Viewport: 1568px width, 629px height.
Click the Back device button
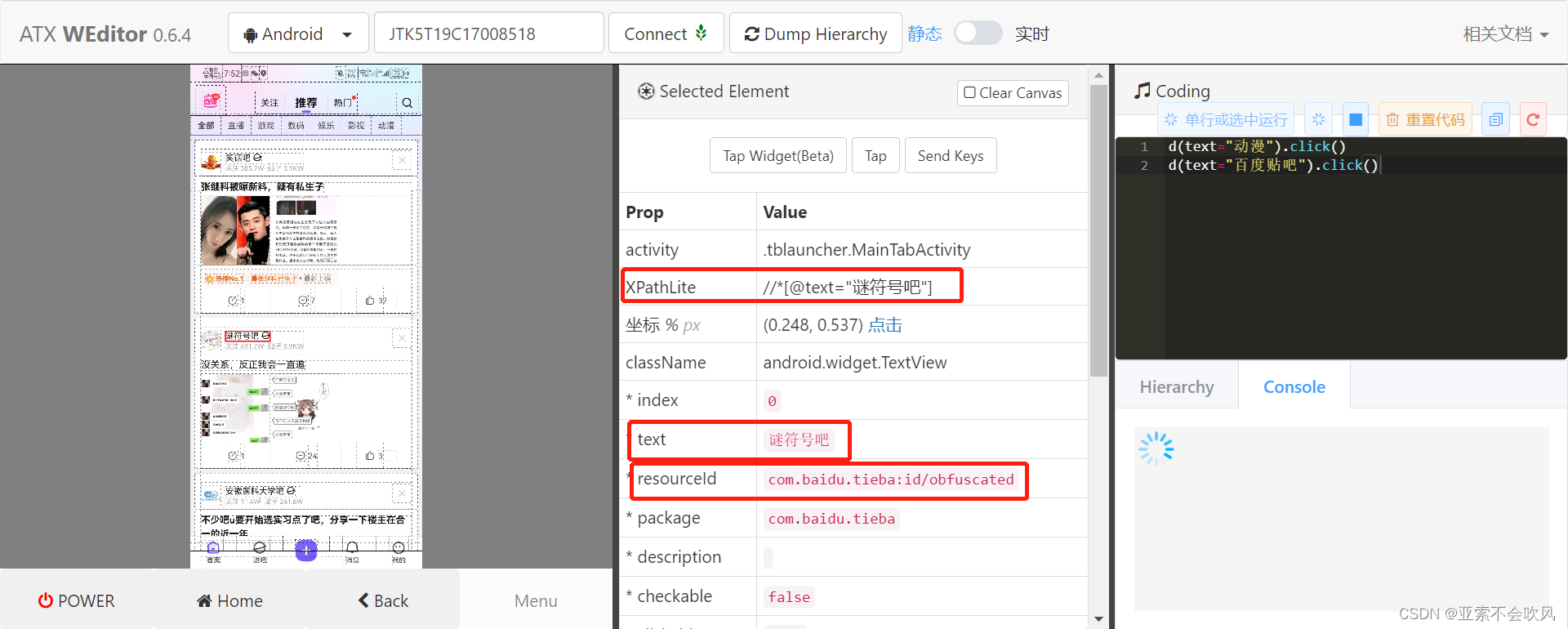point(383,601)
